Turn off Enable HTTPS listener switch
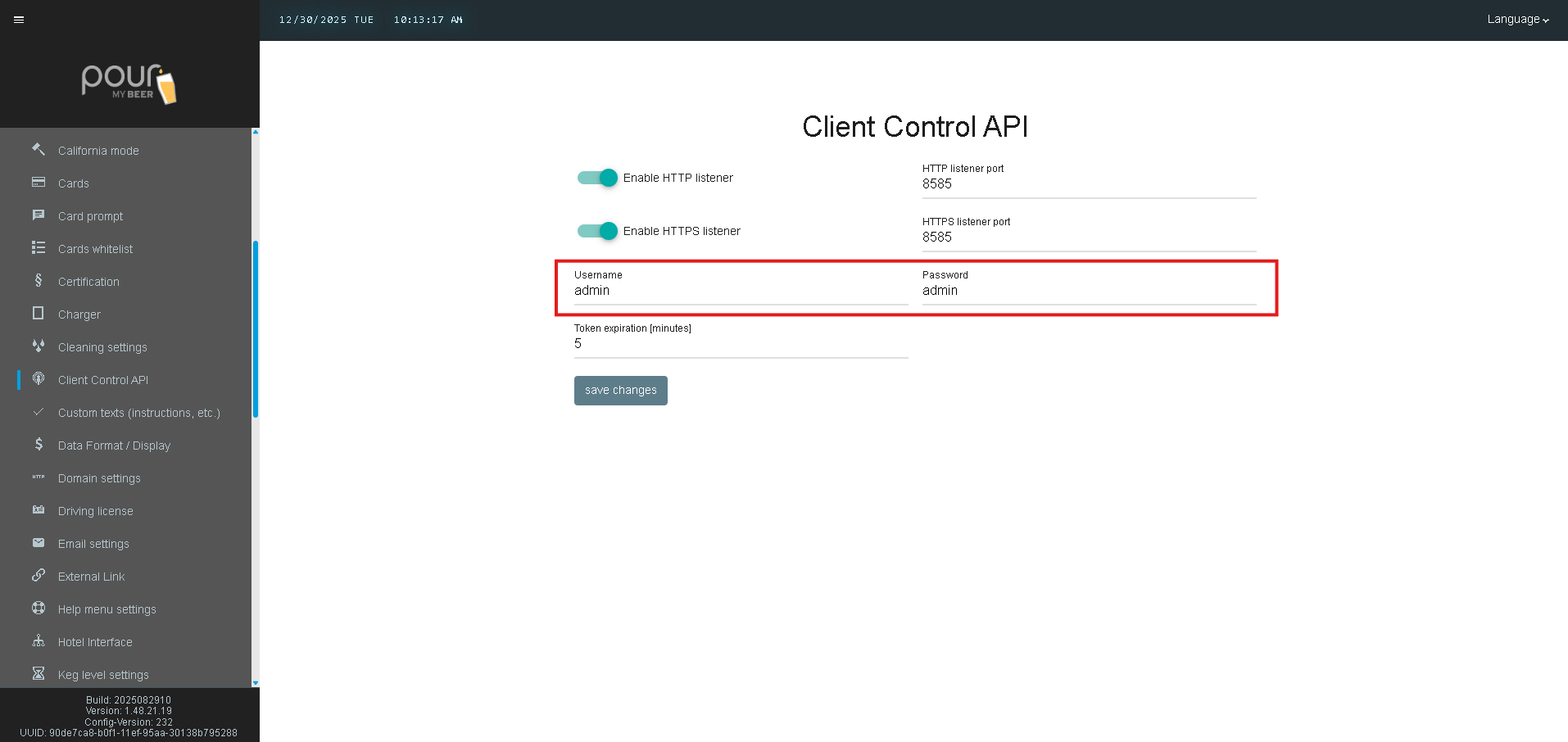 pos(597,231)
